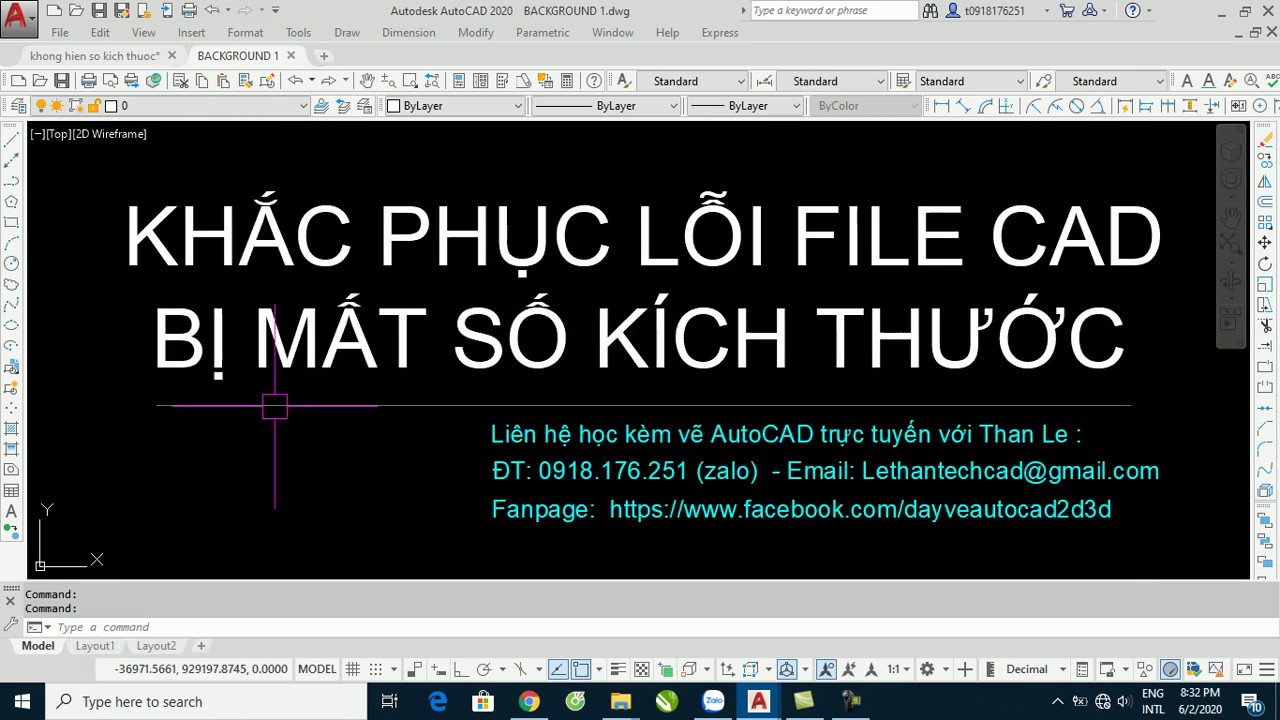Click the binoculars search icon
Viewport: 1280px width, 720px height.
click(x=930, y=11)
